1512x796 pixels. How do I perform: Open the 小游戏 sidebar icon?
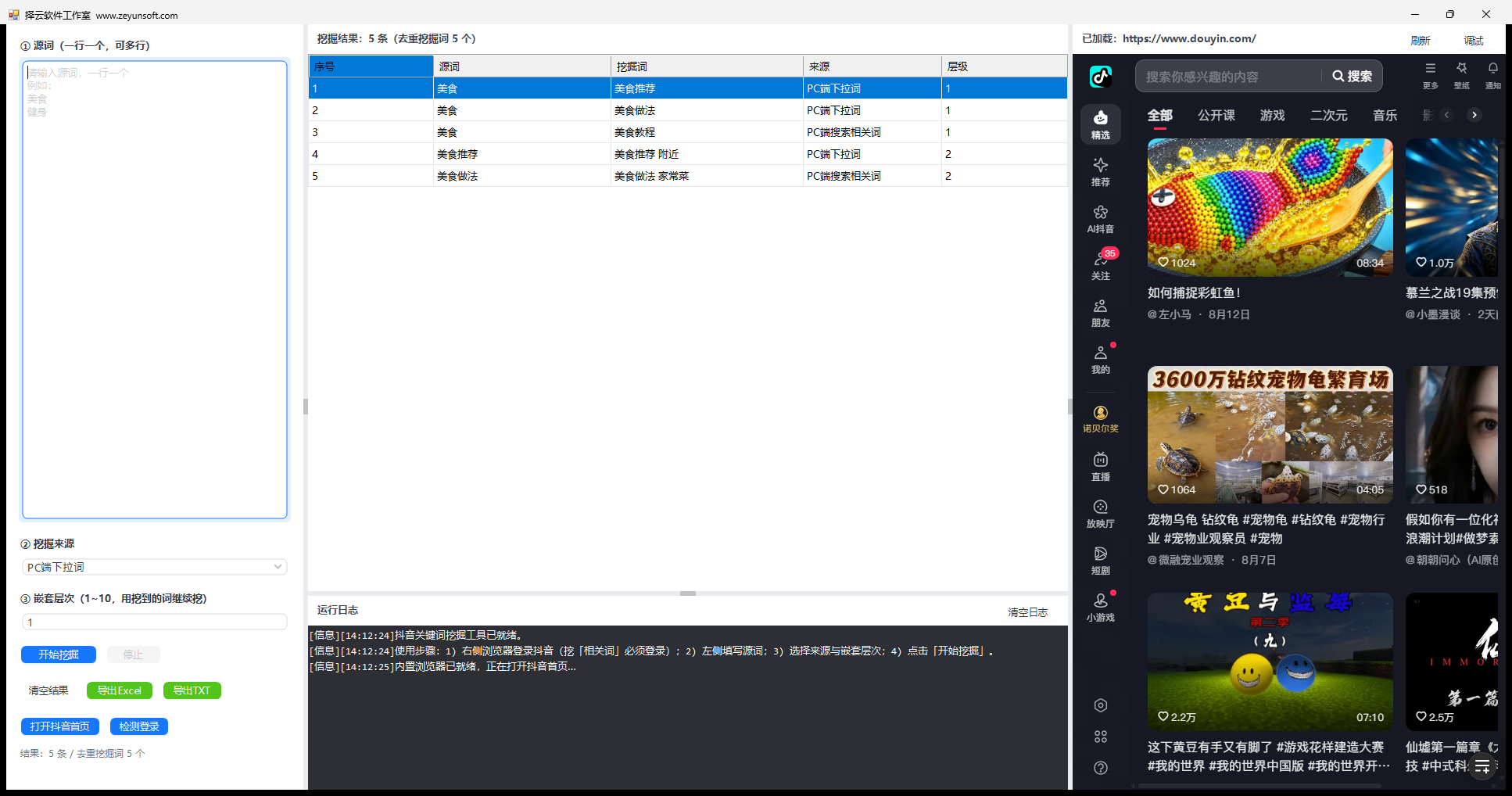[1101, 608]
